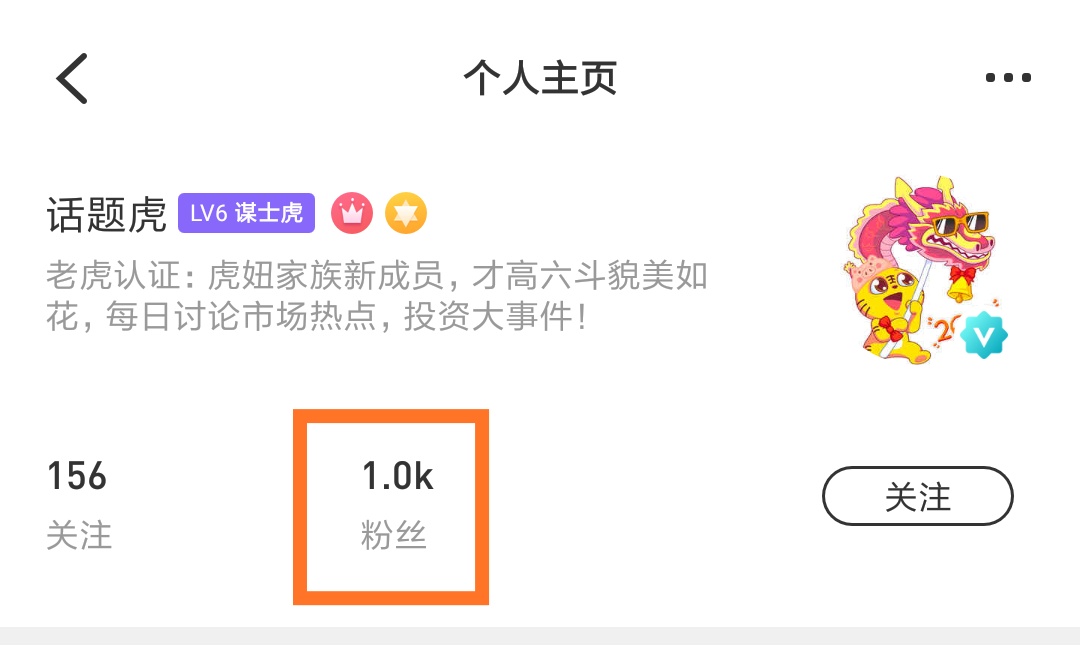1080x656 pixels.
Task: Tap the red bell under the dragon
Action: (961, 284)
